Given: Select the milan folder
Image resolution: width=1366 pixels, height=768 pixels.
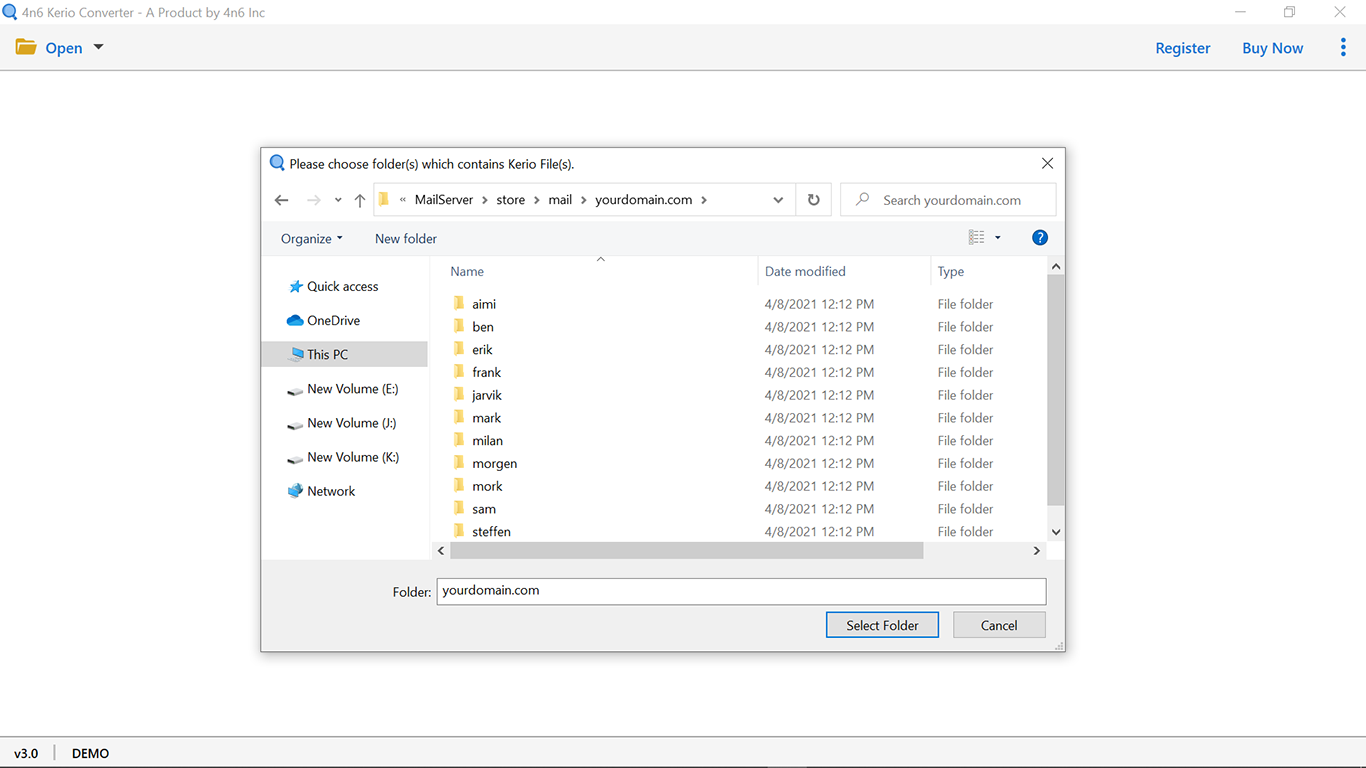Looking at the screenshot, I should point(488,441).
